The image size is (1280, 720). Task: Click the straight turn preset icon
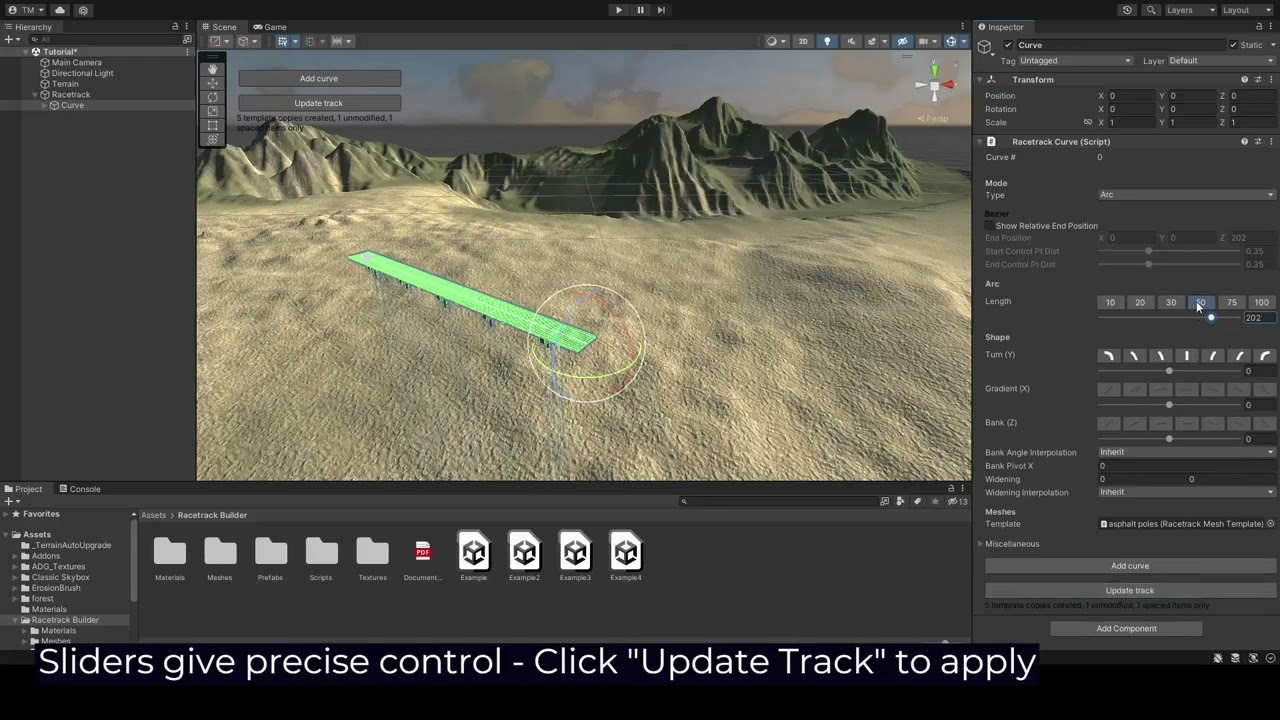[x=1187, y=356]
